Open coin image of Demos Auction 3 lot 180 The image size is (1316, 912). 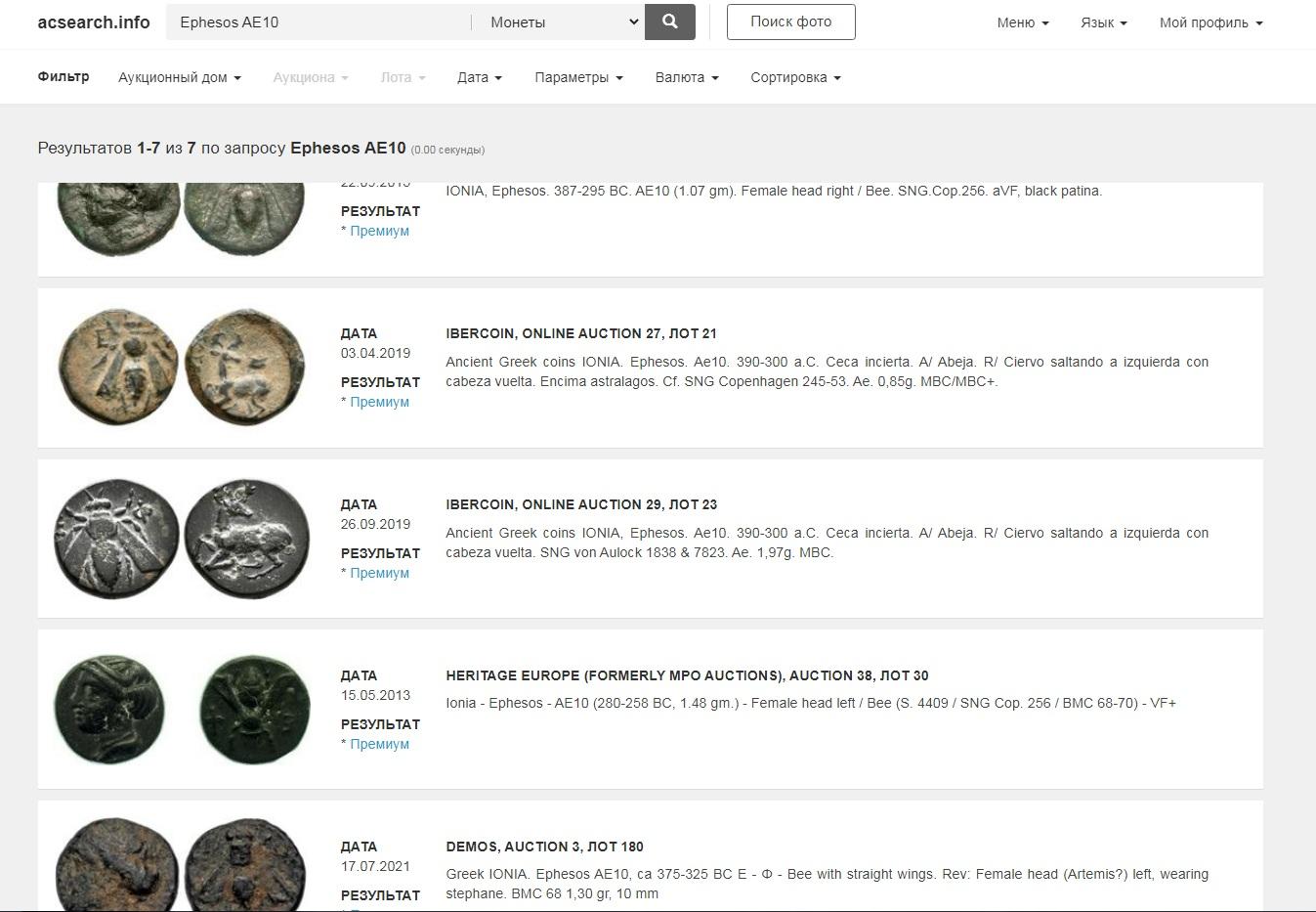point(182,865)
